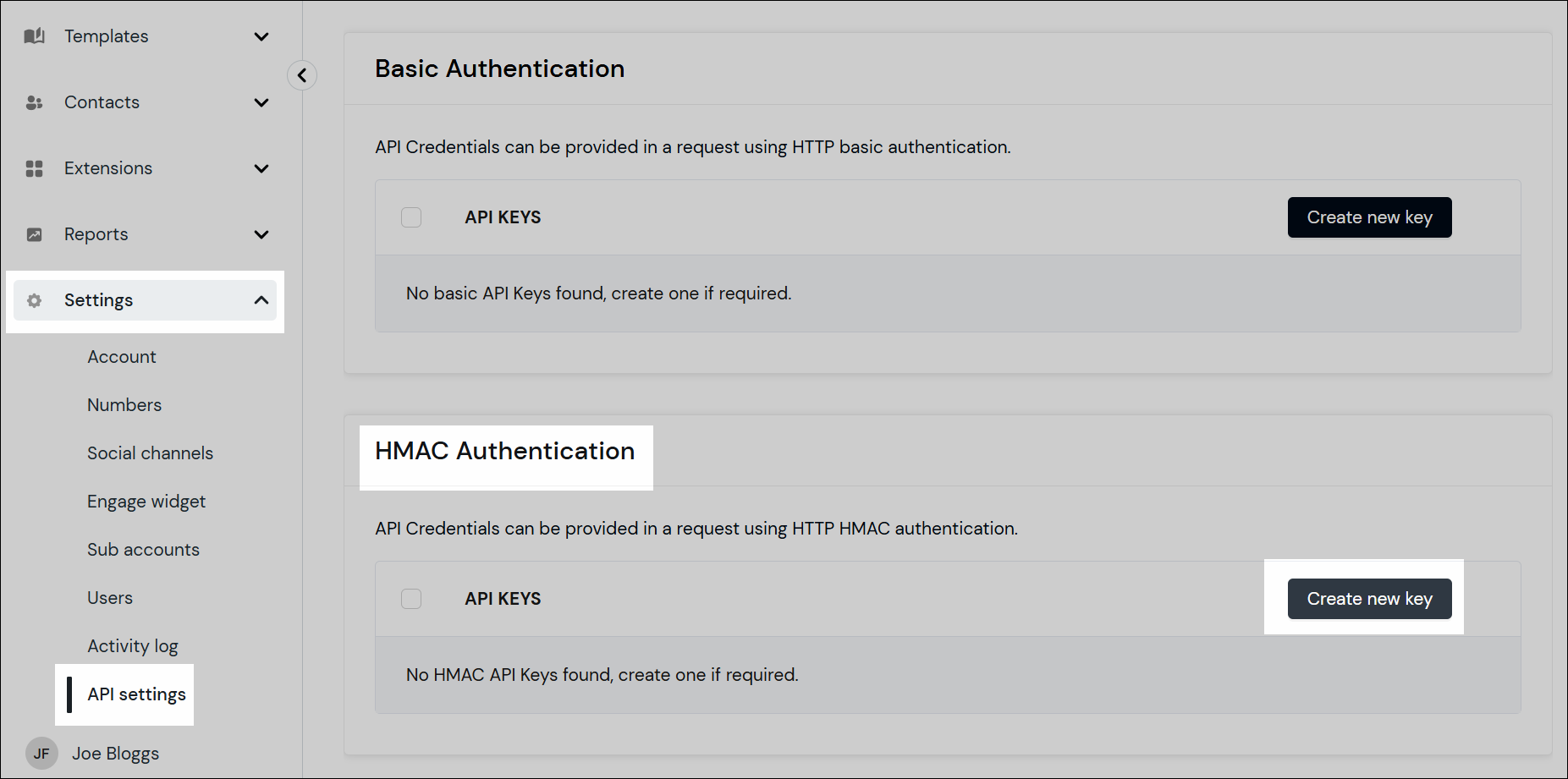
Task: Click the Joe Bloggs account name
Action: [115, 753]
